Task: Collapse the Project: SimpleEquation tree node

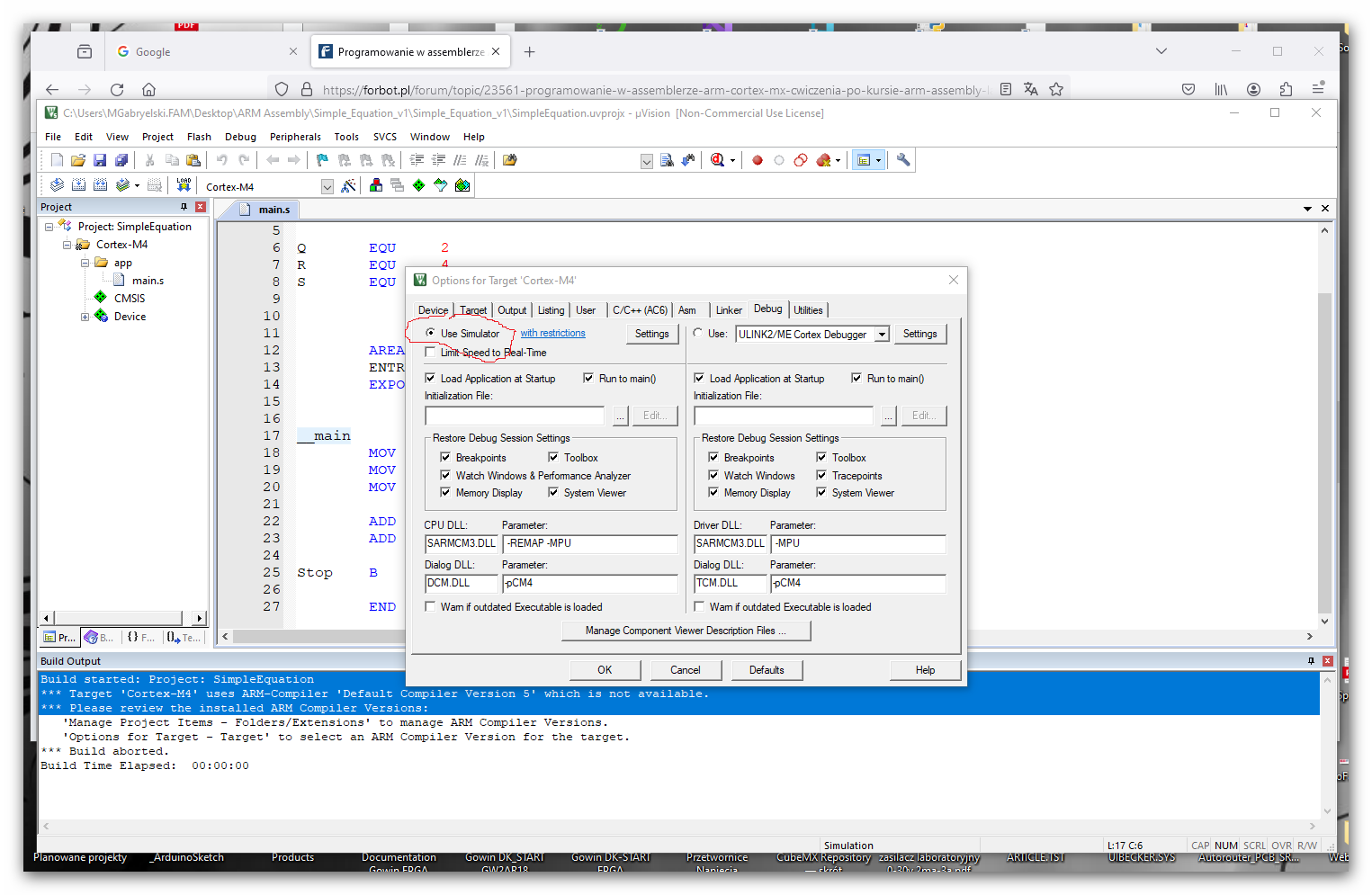Action: (x=49, y=227)
